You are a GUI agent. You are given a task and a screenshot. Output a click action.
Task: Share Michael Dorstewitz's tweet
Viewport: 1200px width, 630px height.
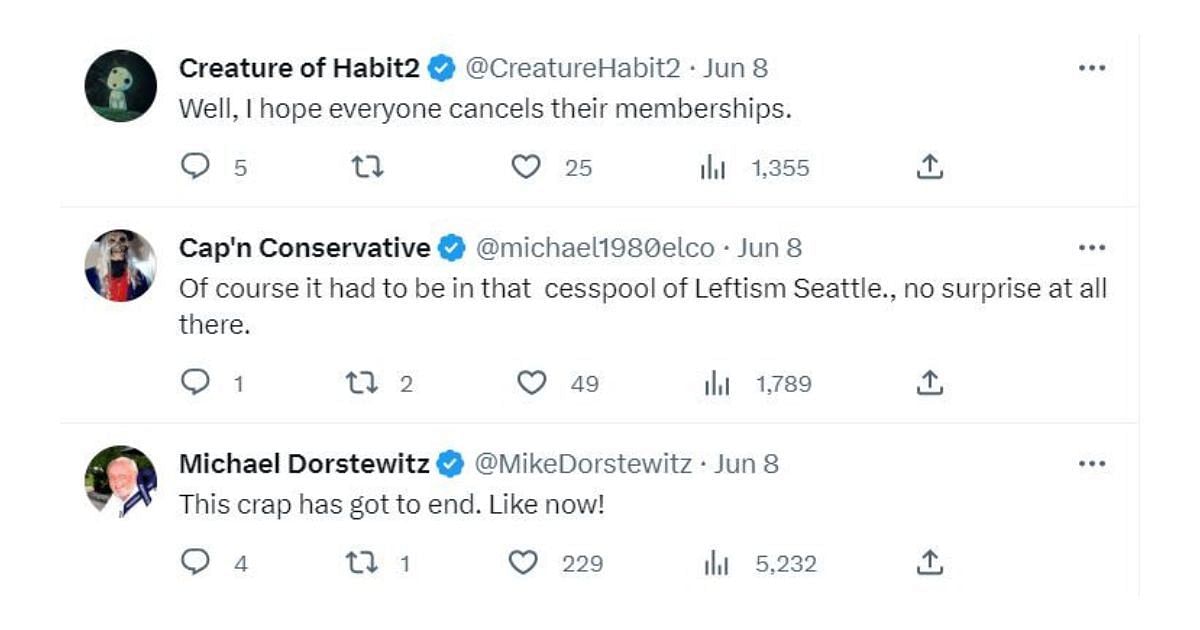tap(930, 562)
